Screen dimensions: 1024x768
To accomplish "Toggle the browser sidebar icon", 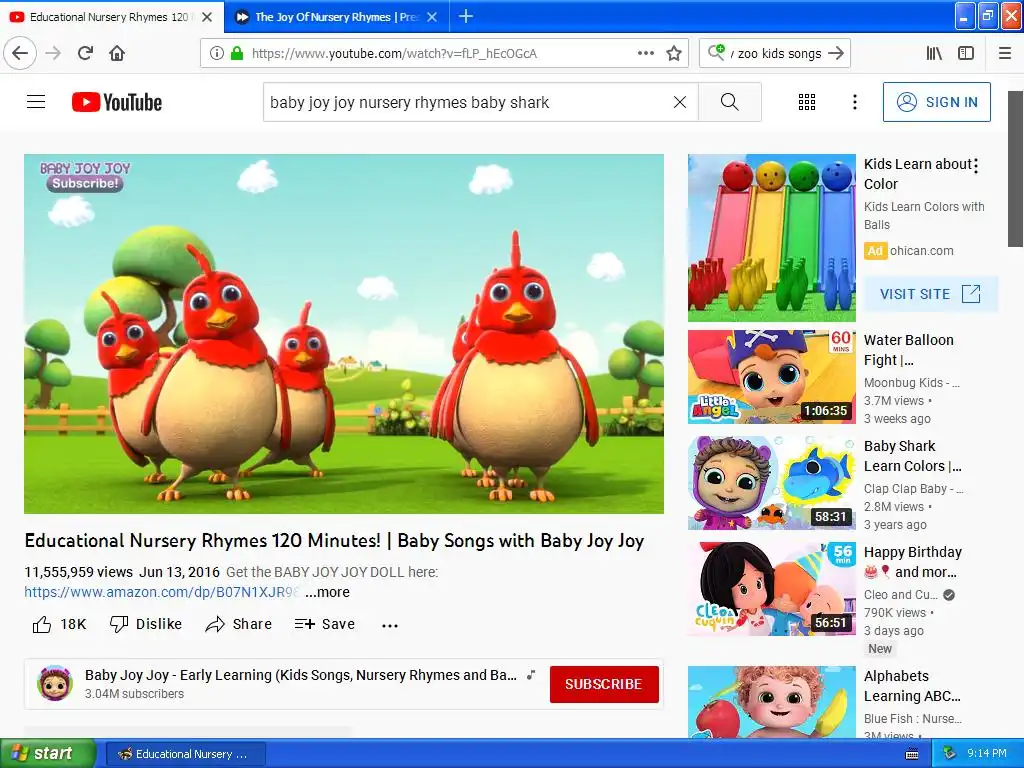I will click(966, 53).
